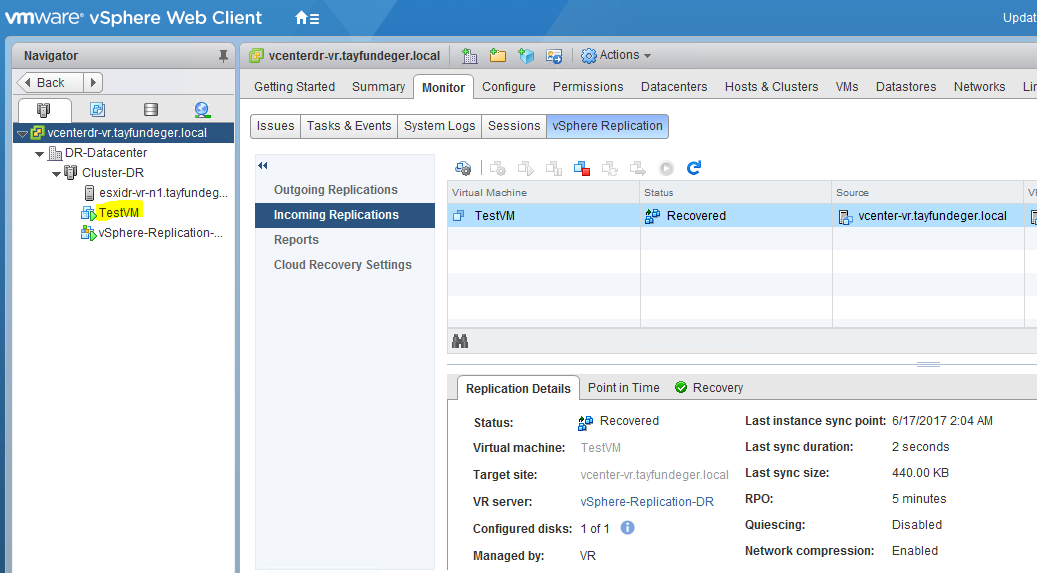Select Cloud Recovery Settings in side menu
Image resolution: width=1037 pixels, height=573 pixels.
343,265
